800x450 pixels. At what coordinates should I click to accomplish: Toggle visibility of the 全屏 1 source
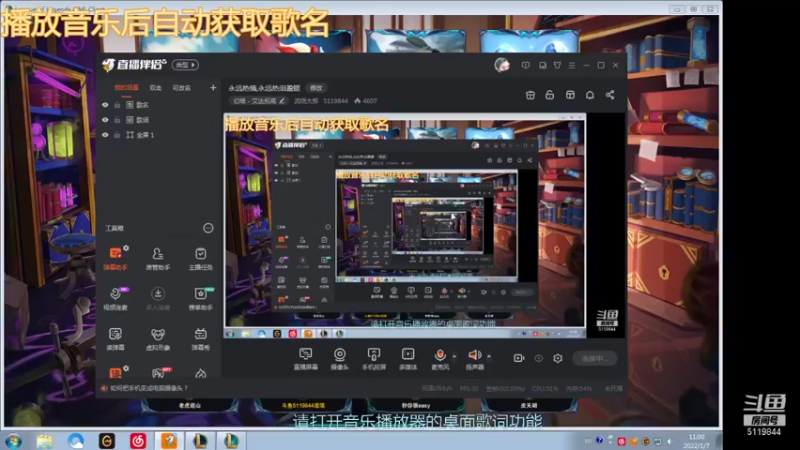coord(105,135)
